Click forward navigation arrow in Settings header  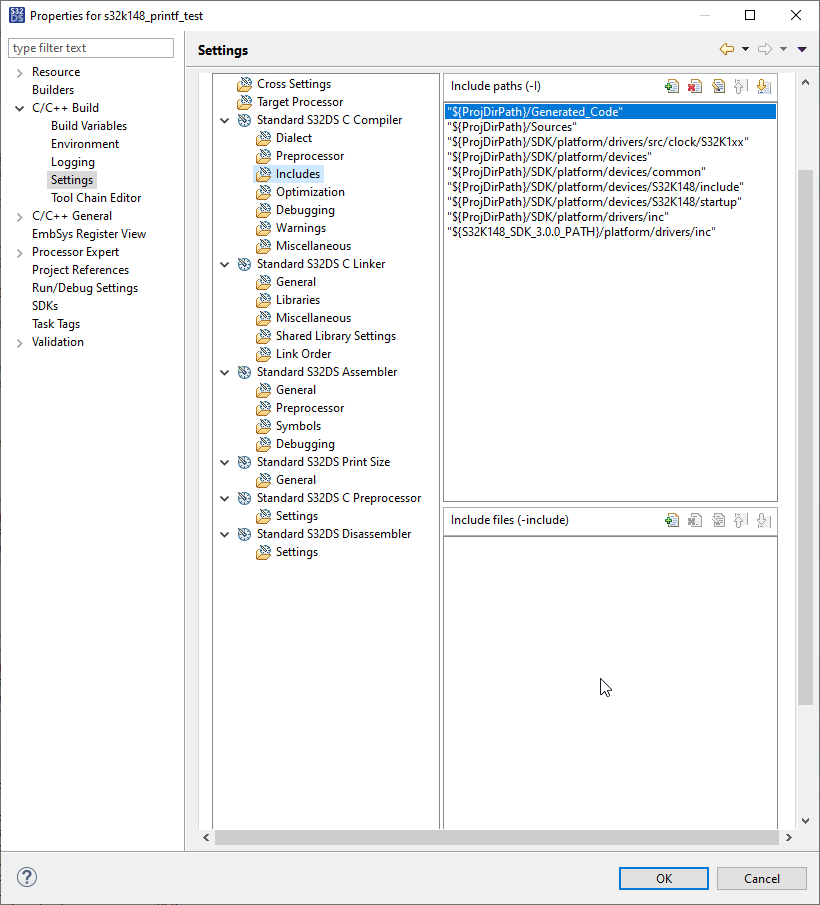coord(765,49)
